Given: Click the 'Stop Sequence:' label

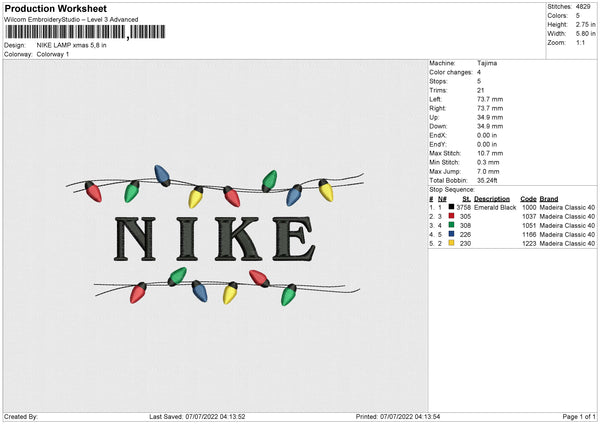Looking at the screenshot, I should (452, 189).
